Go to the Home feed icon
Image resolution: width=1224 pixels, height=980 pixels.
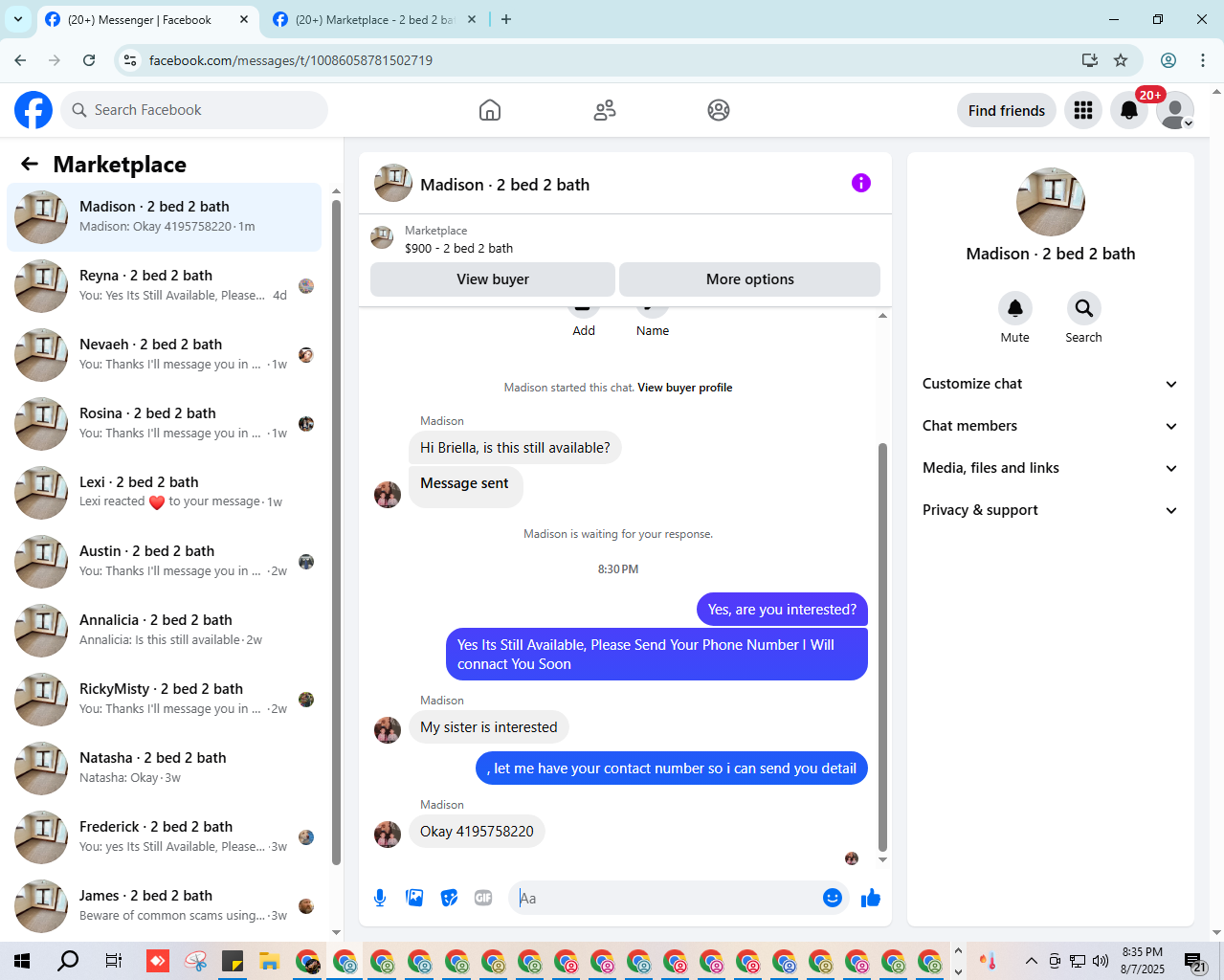(490, 110)
